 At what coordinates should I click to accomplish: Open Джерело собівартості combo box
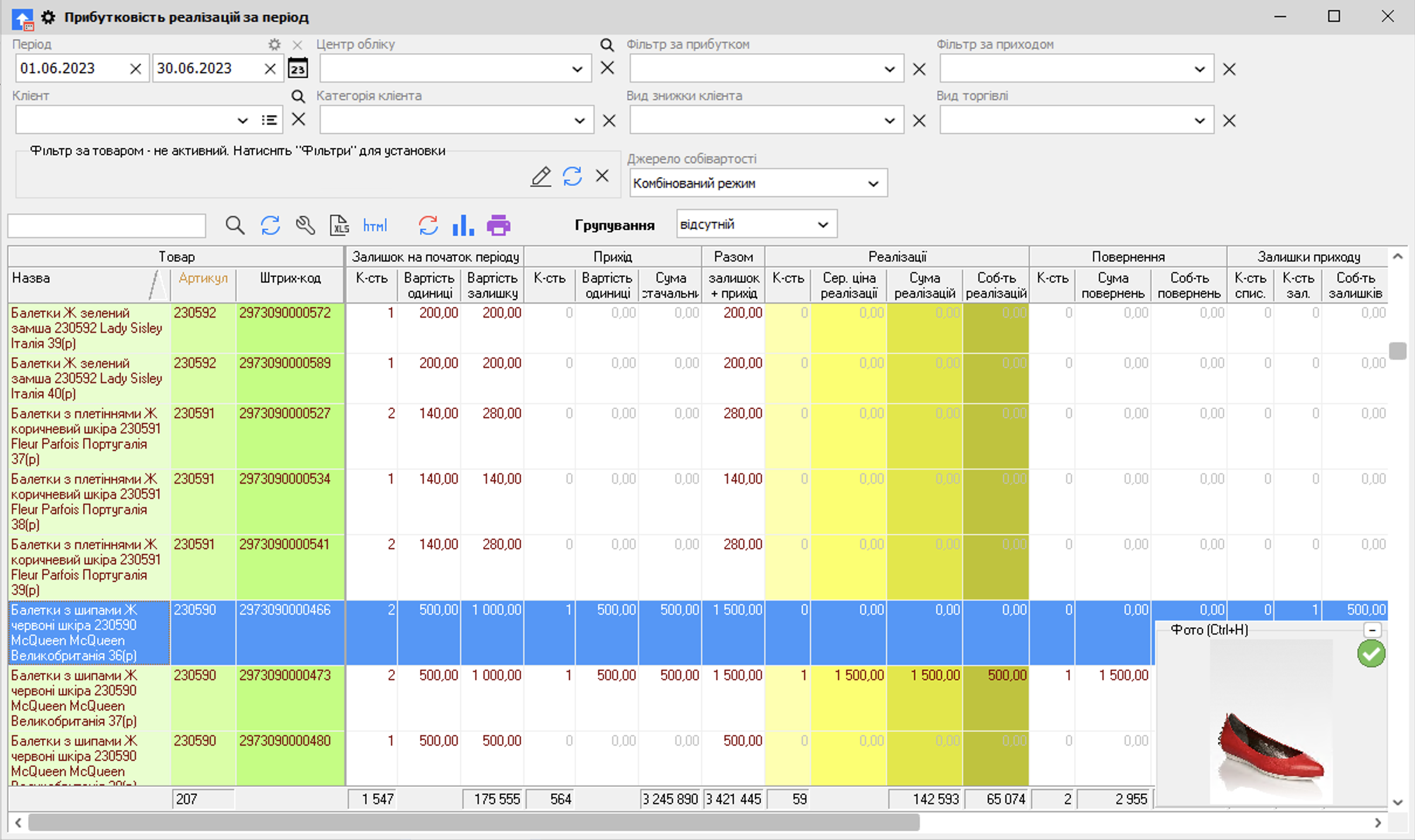point(873,184)
